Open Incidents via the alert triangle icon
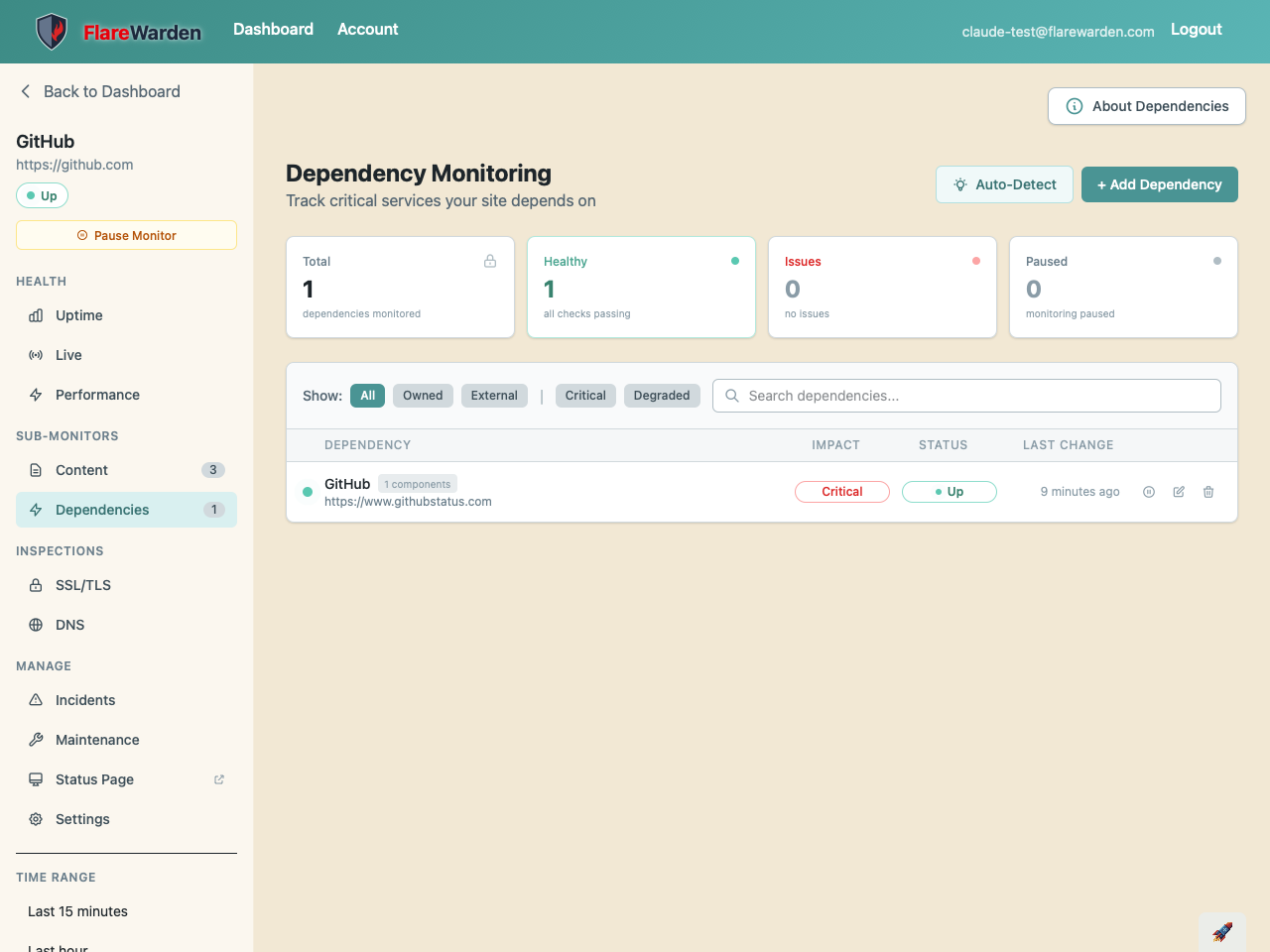 pyautogui.click(x=36, y=700)
